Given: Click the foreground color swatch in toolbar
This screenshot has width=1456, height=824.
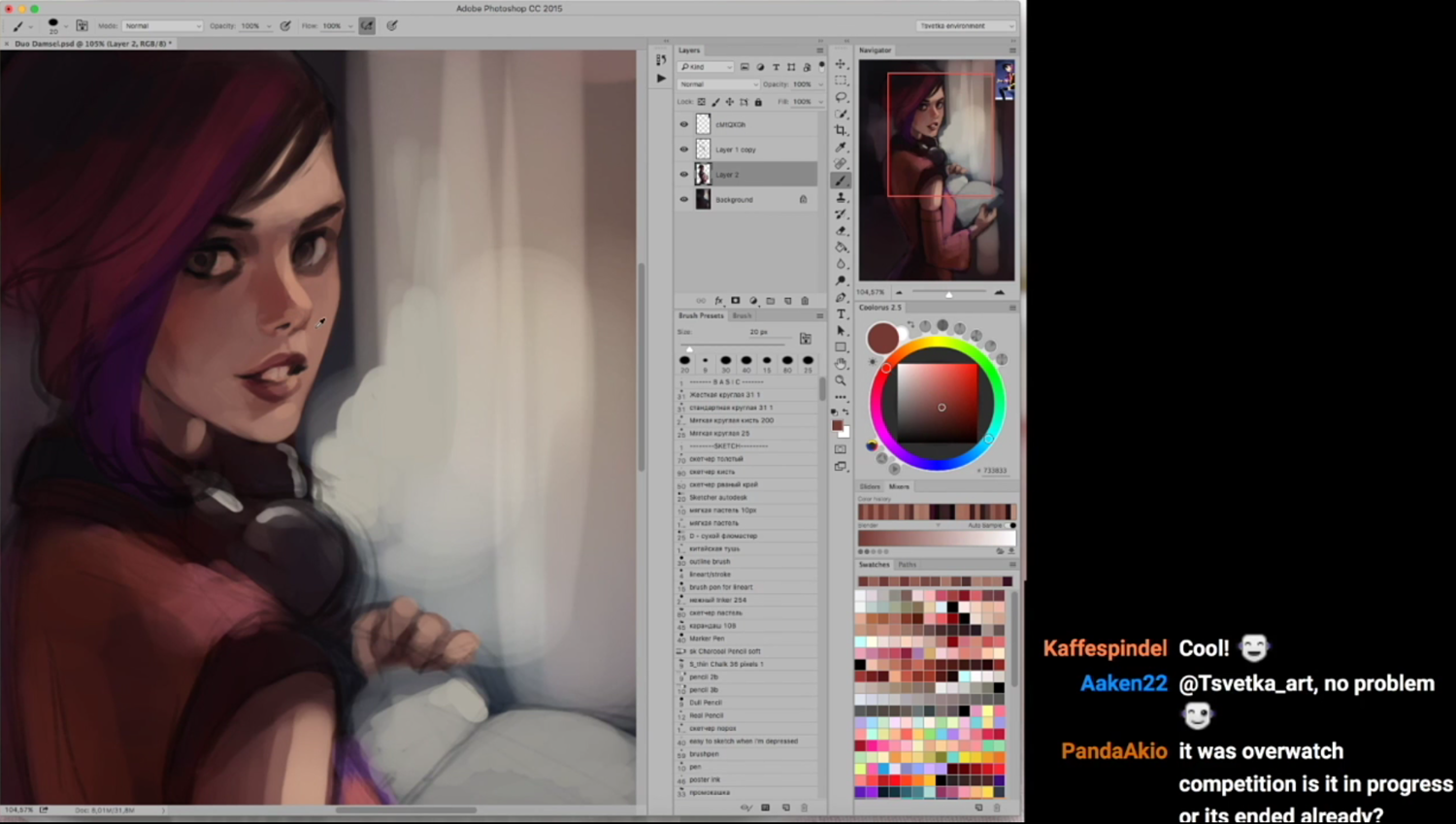Looking at the screenshot, I should (x=837, y=425).
